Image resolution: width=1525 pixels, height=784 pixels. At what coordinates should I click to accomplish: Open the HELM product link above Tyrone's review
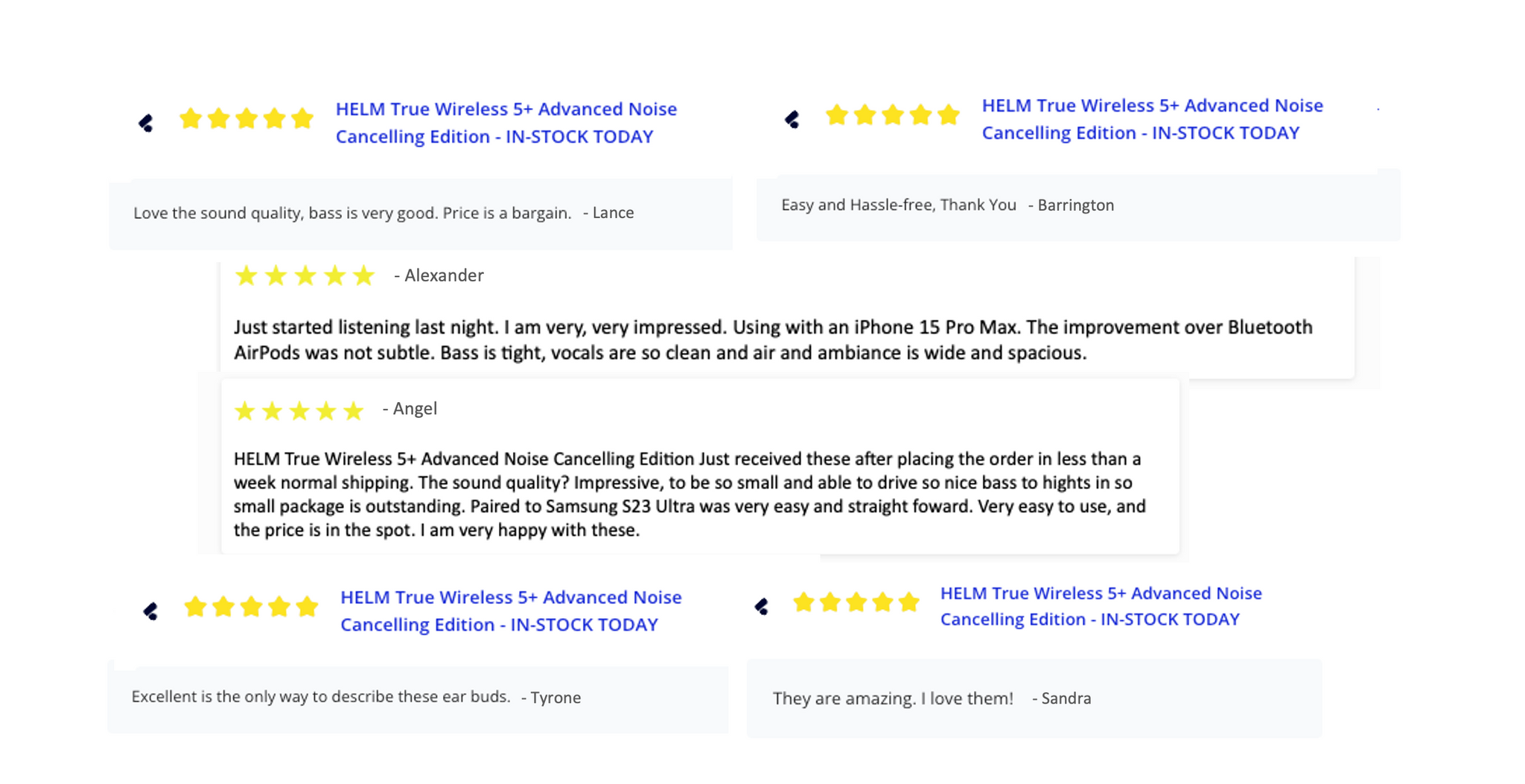coord(511,611)
